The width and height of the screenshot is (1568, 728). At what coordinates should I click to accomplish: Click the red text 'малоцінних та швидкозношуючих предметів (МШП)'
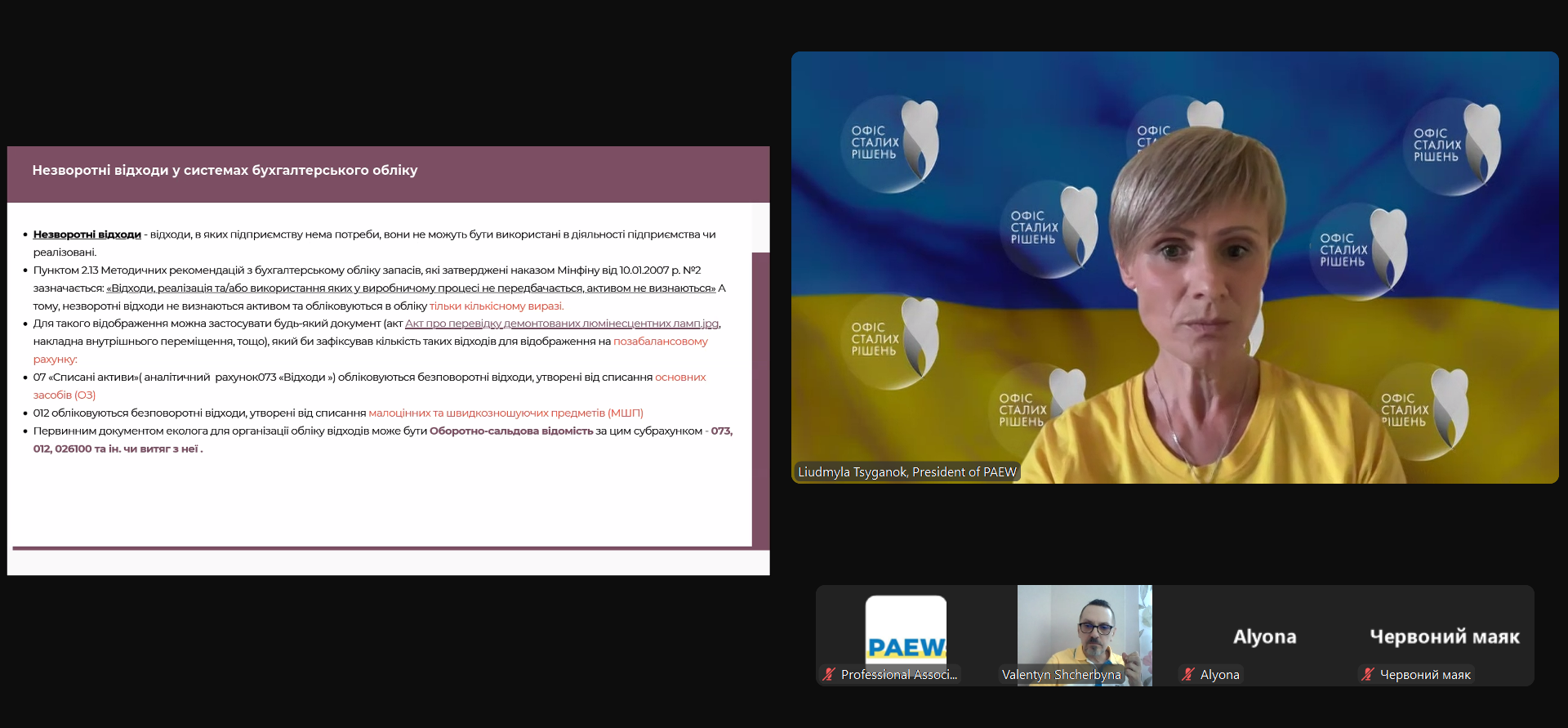[506, 413]
